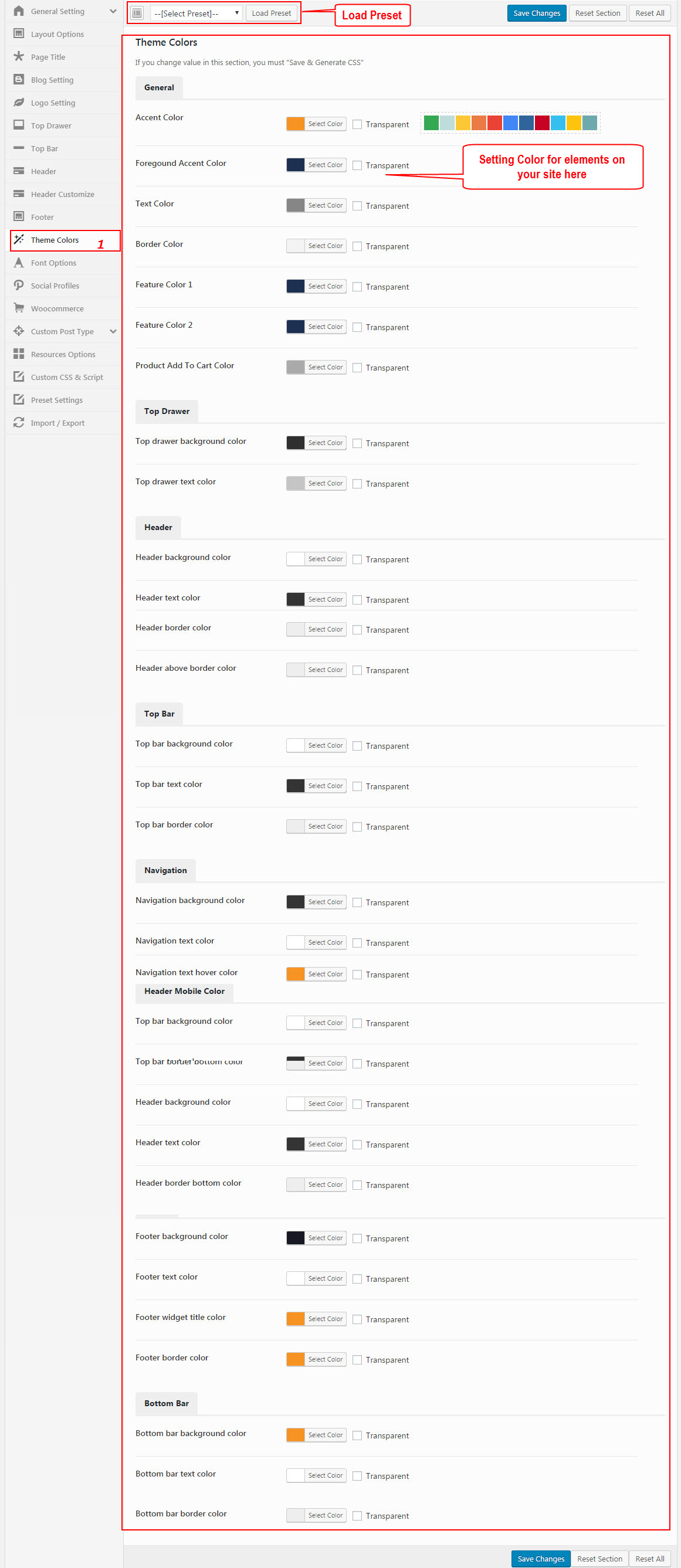Click the Social Profiles Pinterest icon
The image size is (681, 1568).
point(19,286)
